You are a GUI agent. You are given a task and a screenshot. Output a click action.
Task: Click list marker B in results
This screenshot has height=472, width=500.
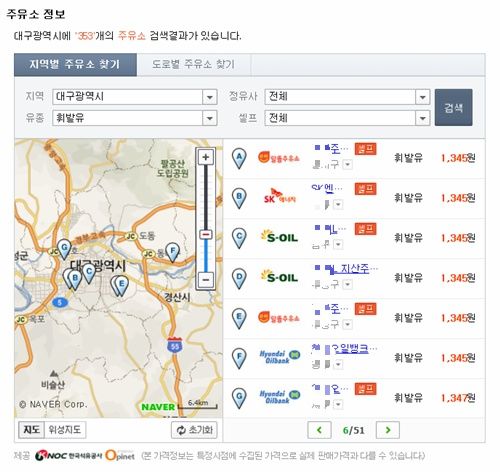(239, 198)
